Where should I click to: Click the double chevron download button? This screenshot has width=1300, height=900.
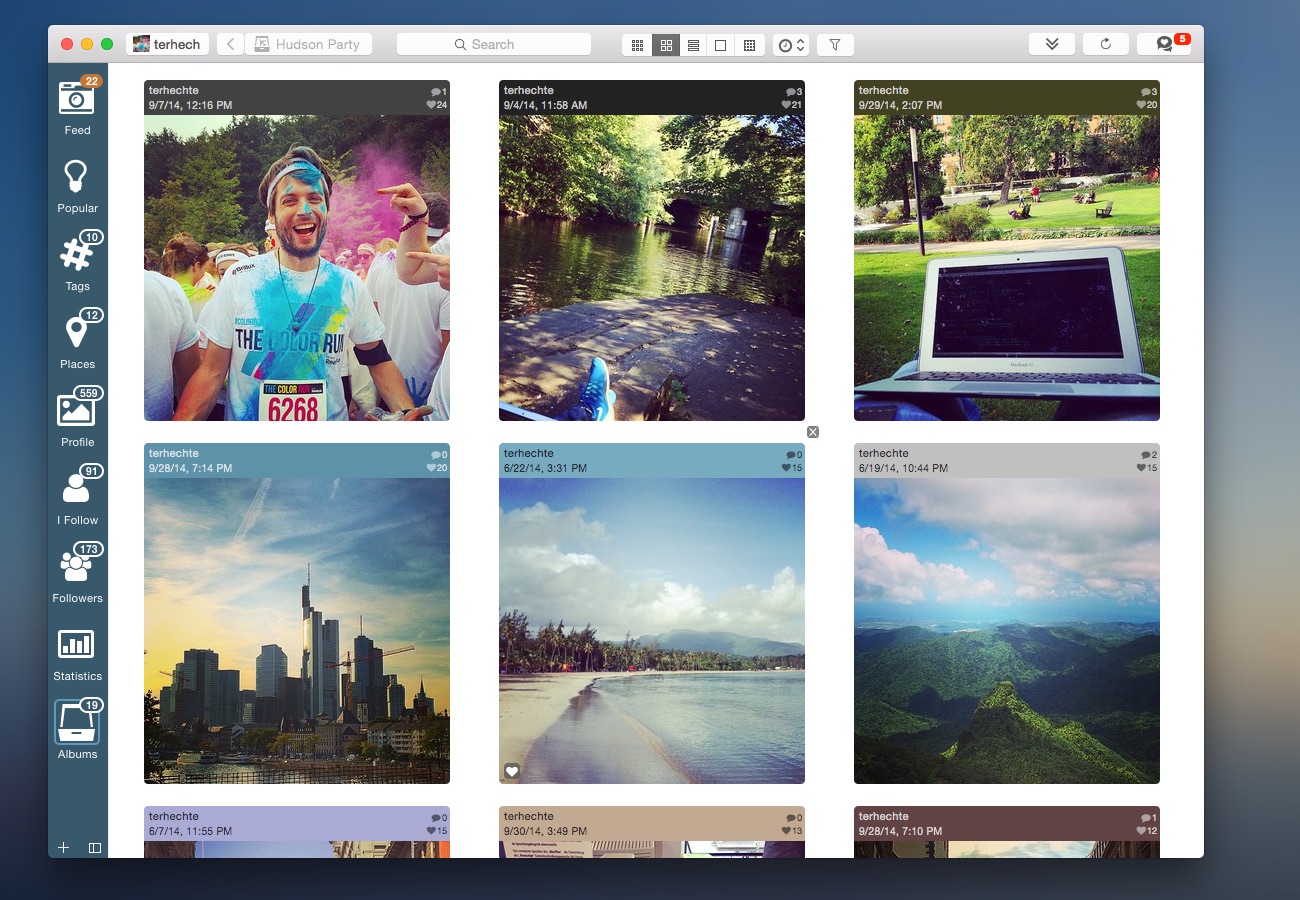[1052, 44]
